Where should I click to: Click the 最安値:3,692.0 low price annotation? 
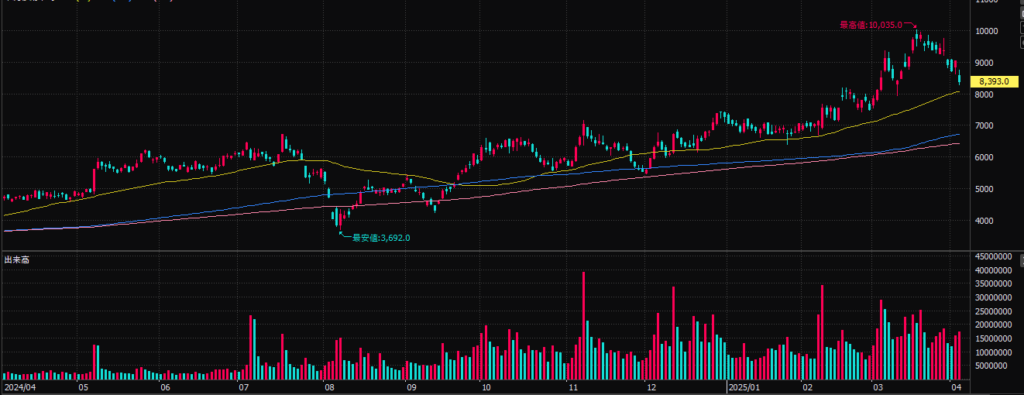pos(381,238)
